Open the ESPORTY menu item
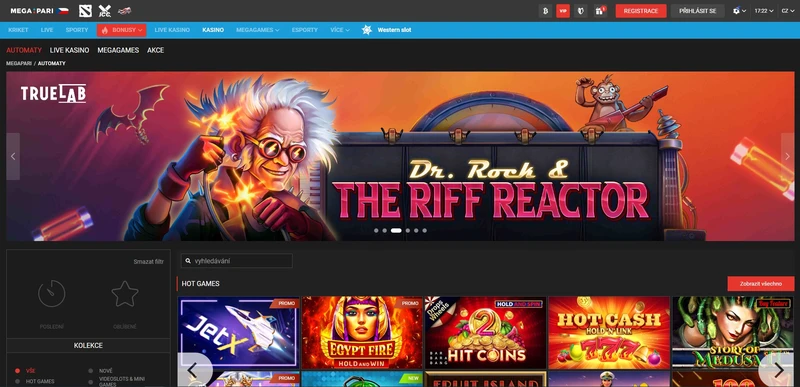 point(305,30)
